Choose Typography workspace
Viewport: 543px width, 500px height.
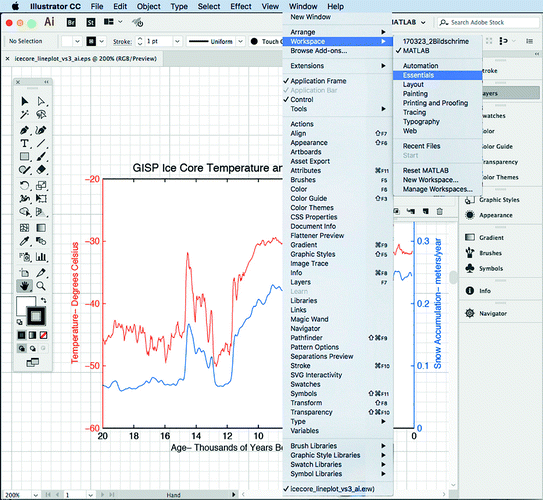click(438, 122)
